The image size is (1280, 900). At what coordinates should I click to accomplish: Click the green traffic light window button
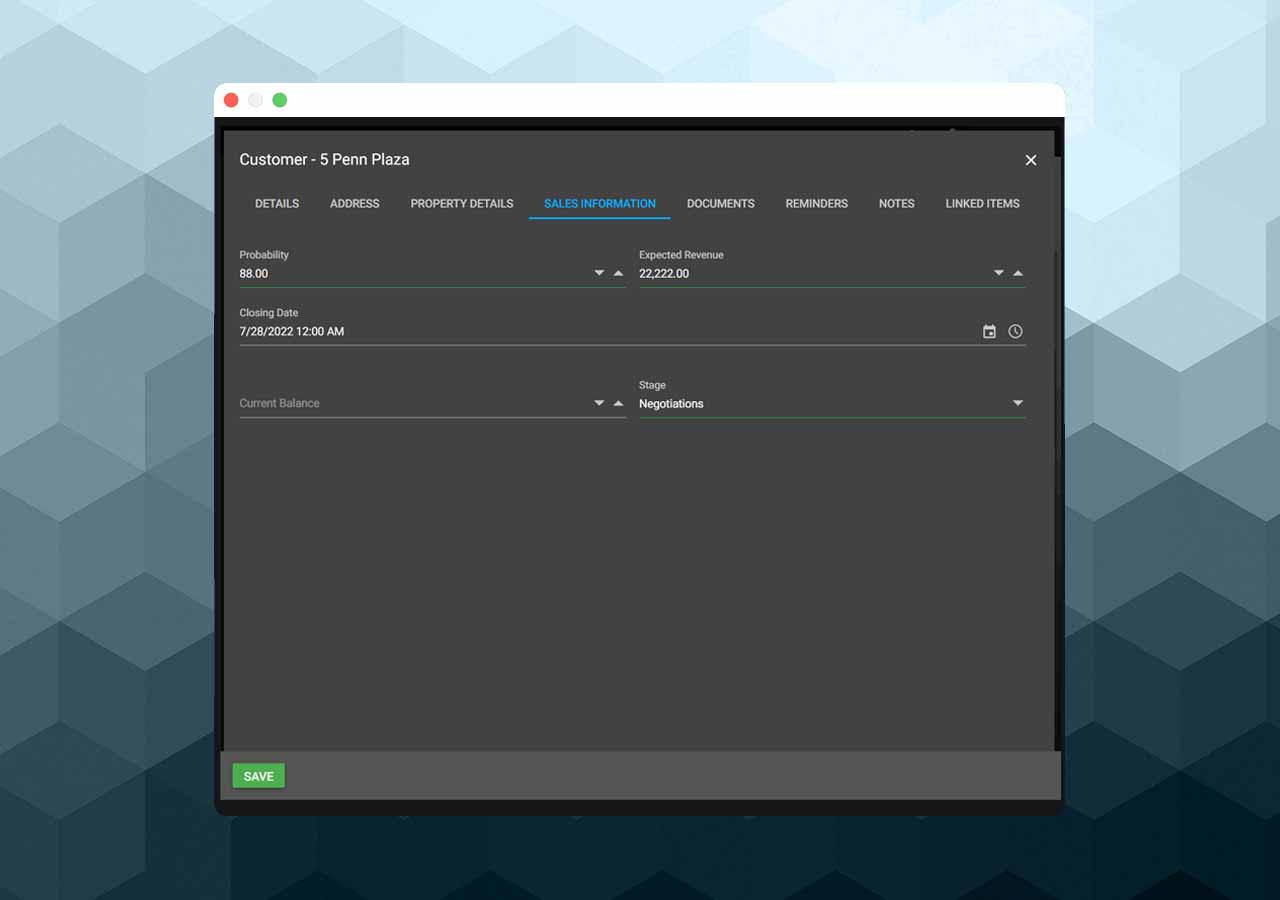pyautogui.click(x=279, y=100)
